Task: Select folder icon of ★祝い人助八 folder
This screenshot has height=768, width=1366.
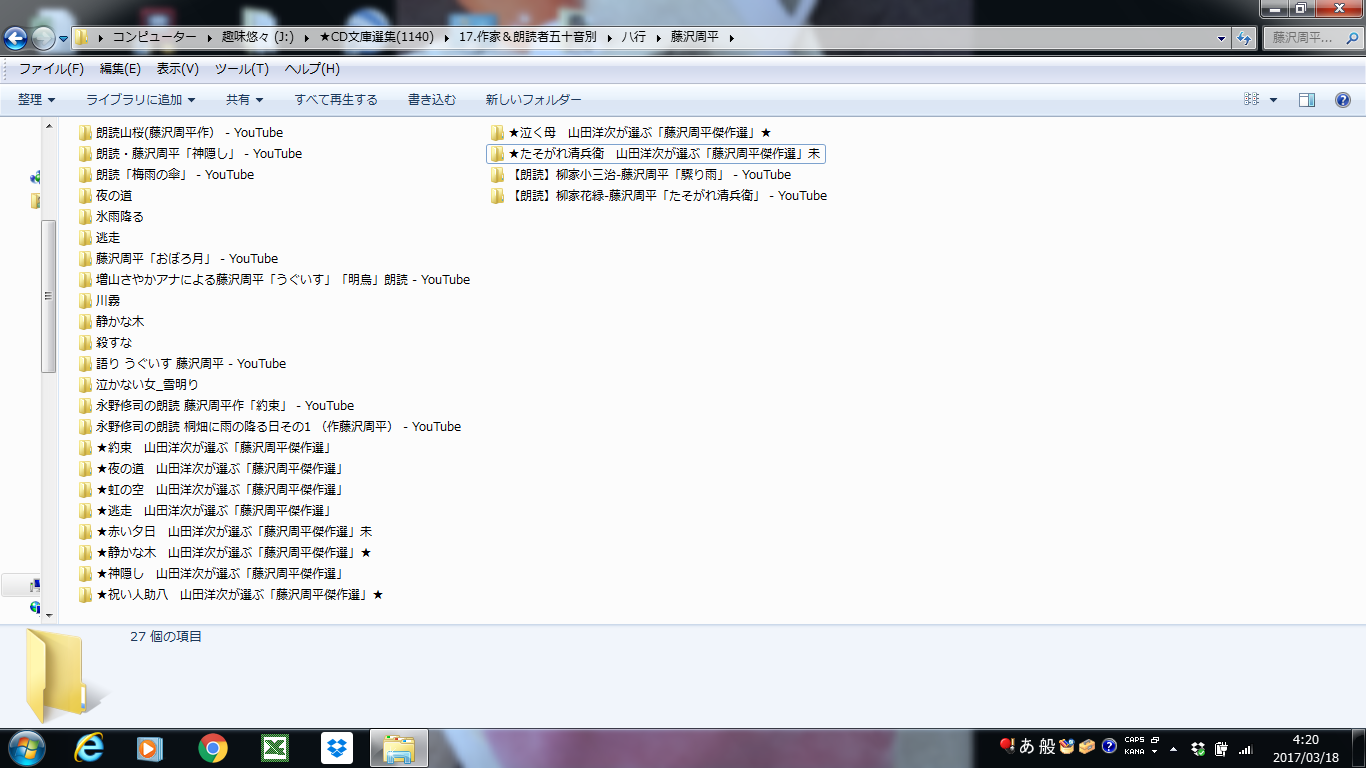Action: [85, 594]
